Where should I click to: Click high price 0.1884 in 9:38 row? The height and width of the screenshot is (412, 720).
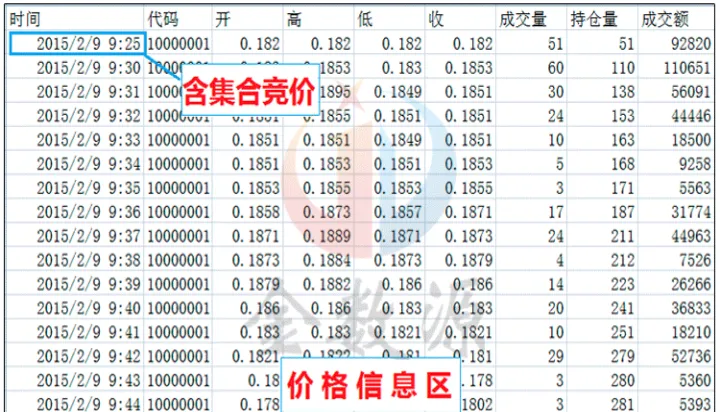point(326,260)
